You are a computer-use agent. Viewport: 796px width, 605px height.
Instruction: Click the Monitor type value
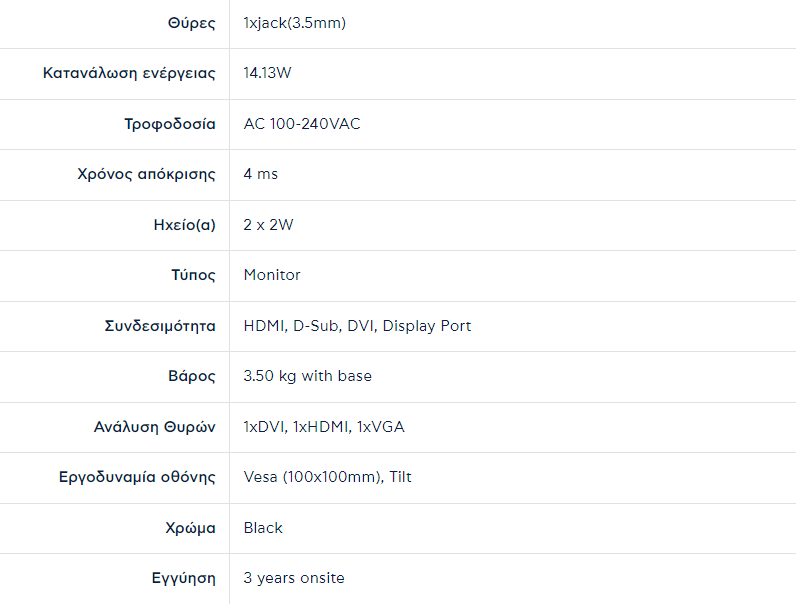click(x=272, y=275)
